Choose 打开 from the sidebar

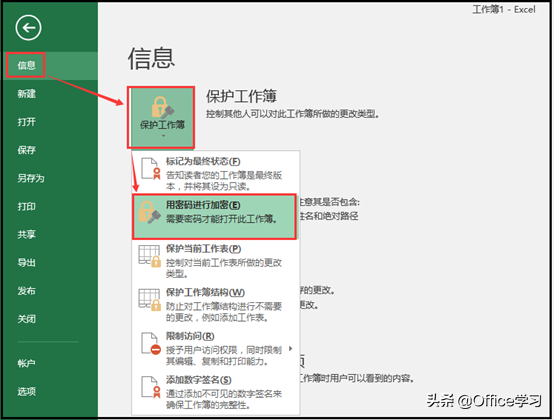27,122
